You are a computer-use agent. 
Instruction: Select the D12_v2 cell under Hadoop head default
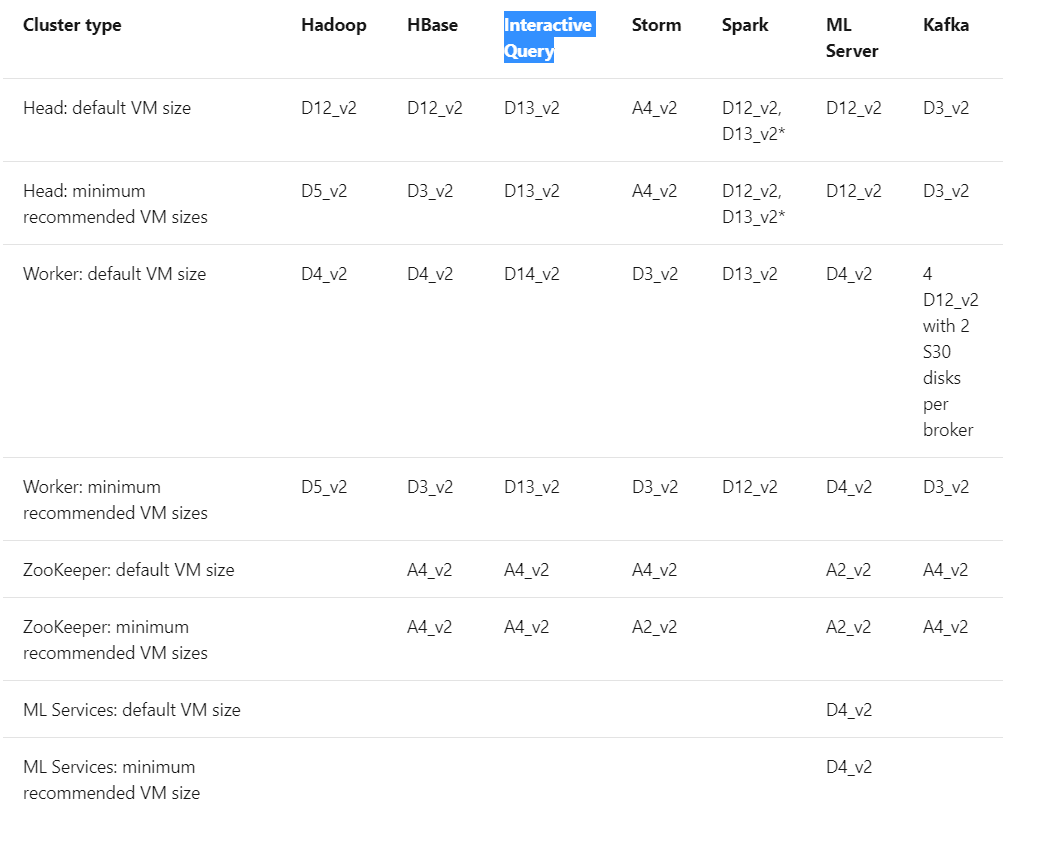328,107
